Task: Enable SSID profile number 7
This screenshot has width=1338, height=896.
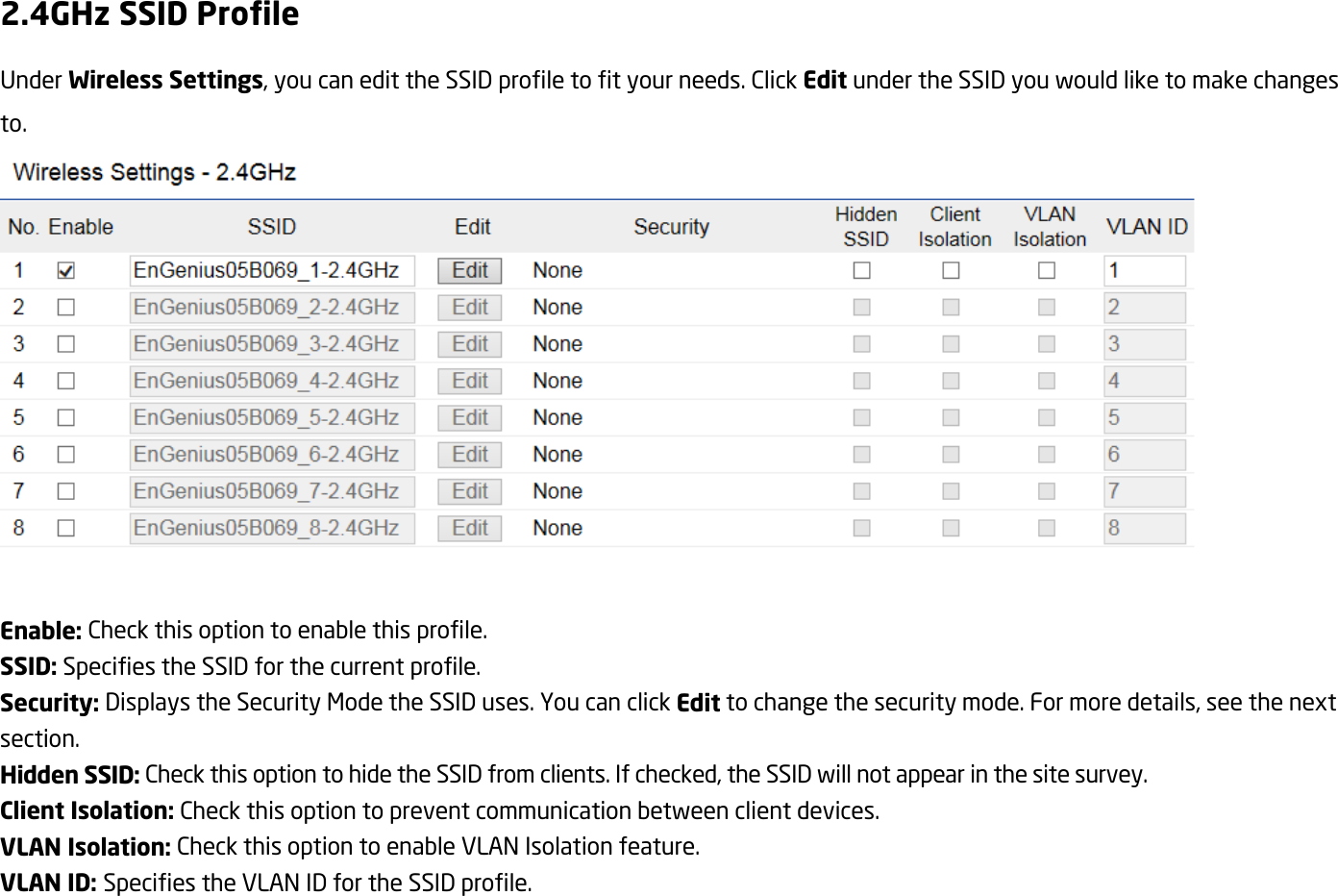Action: pos(65,491)
